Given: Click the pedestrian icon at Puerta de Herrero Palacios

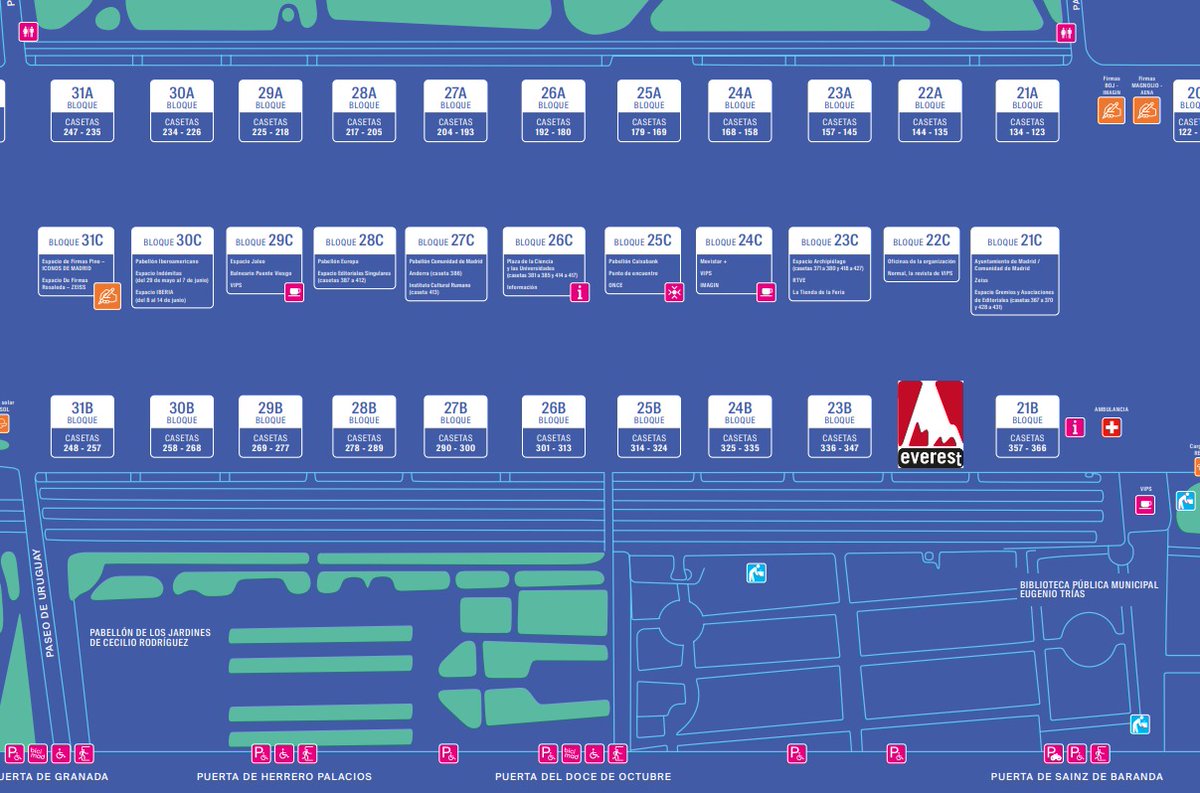Looking at the screenshot, I should 307,753.
